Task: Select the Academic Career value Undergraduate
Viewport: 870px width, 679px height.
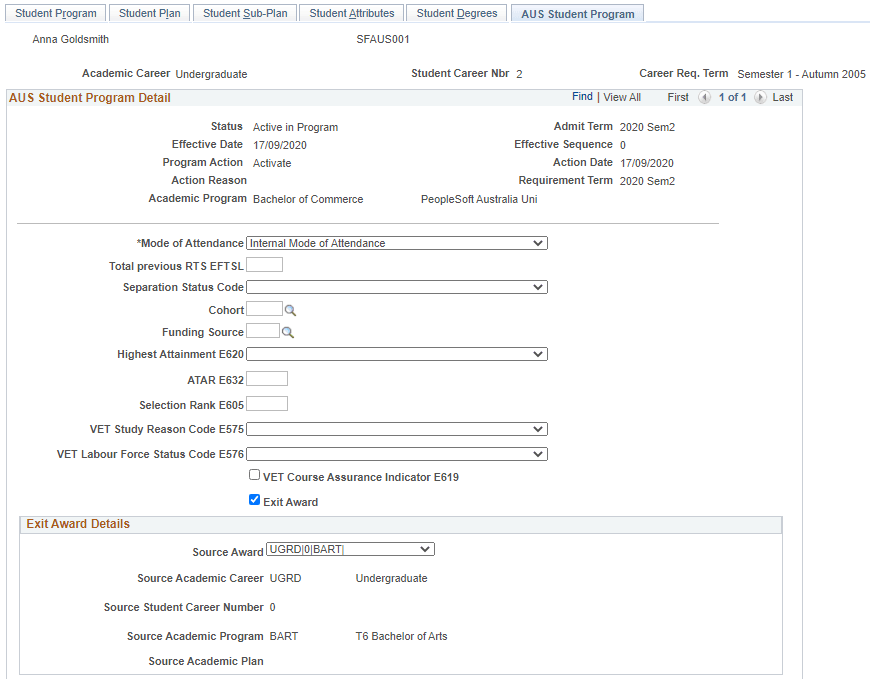Action: (211, 74)
